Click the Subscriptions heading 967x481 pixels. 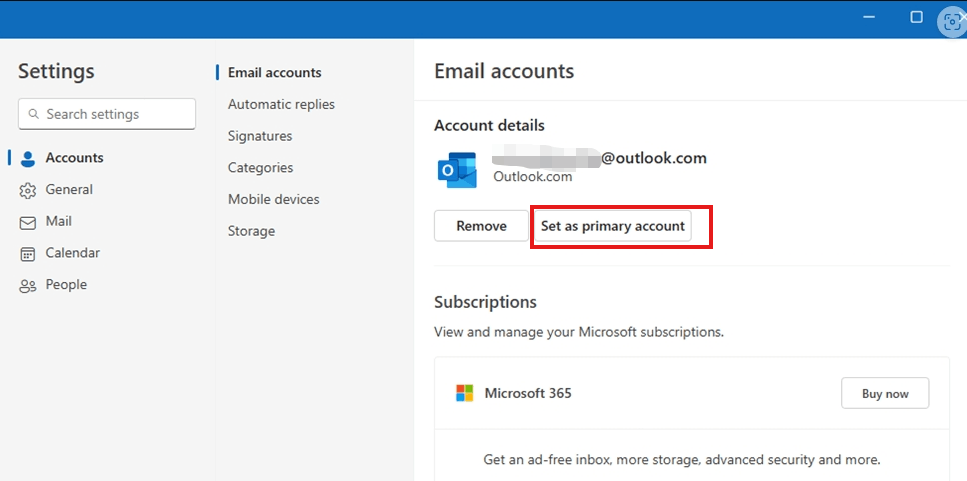click(x=485, y=302)
